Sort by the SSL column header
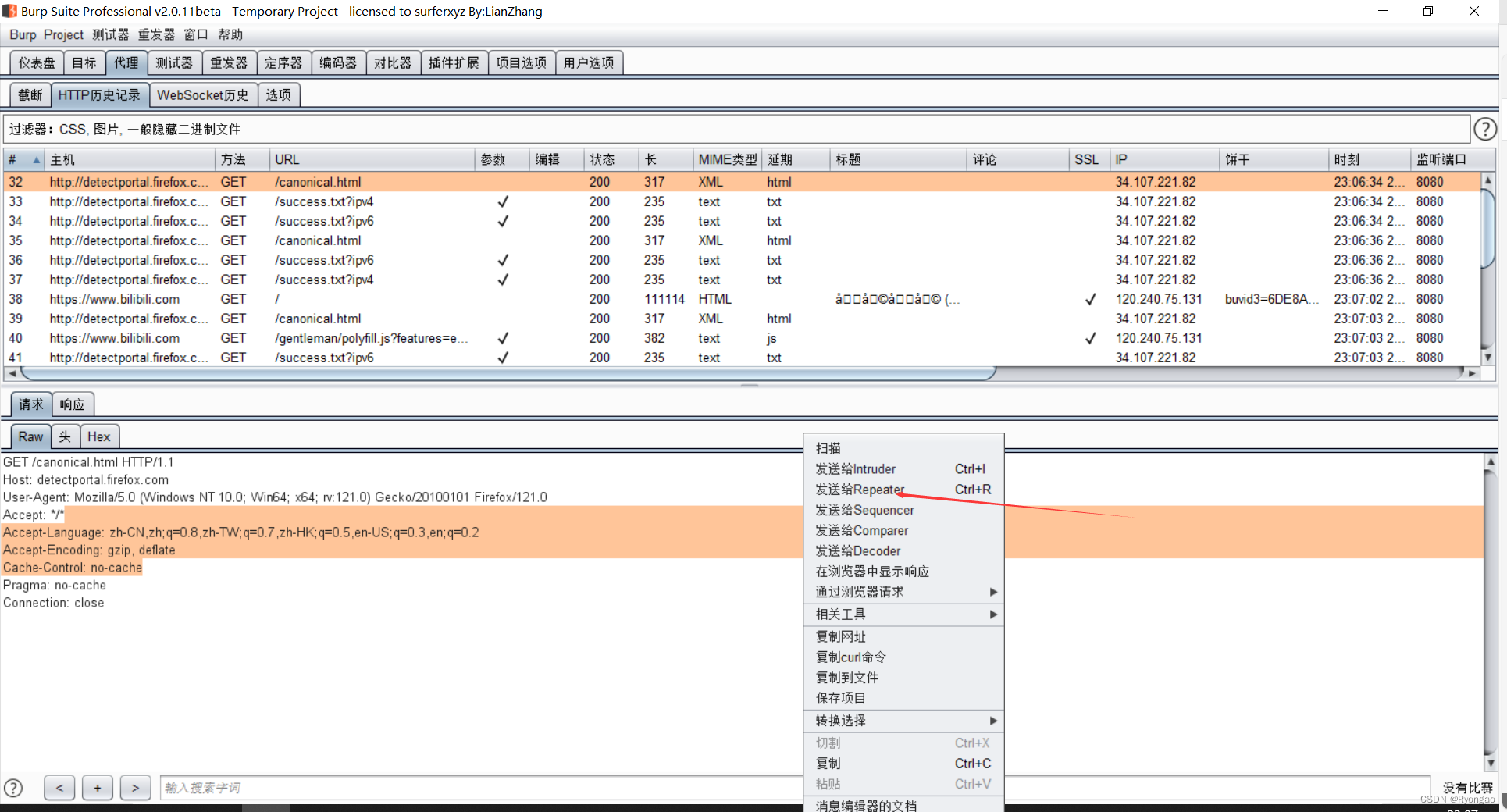This screenshot has width=1507, height=812. (1089, 159)
